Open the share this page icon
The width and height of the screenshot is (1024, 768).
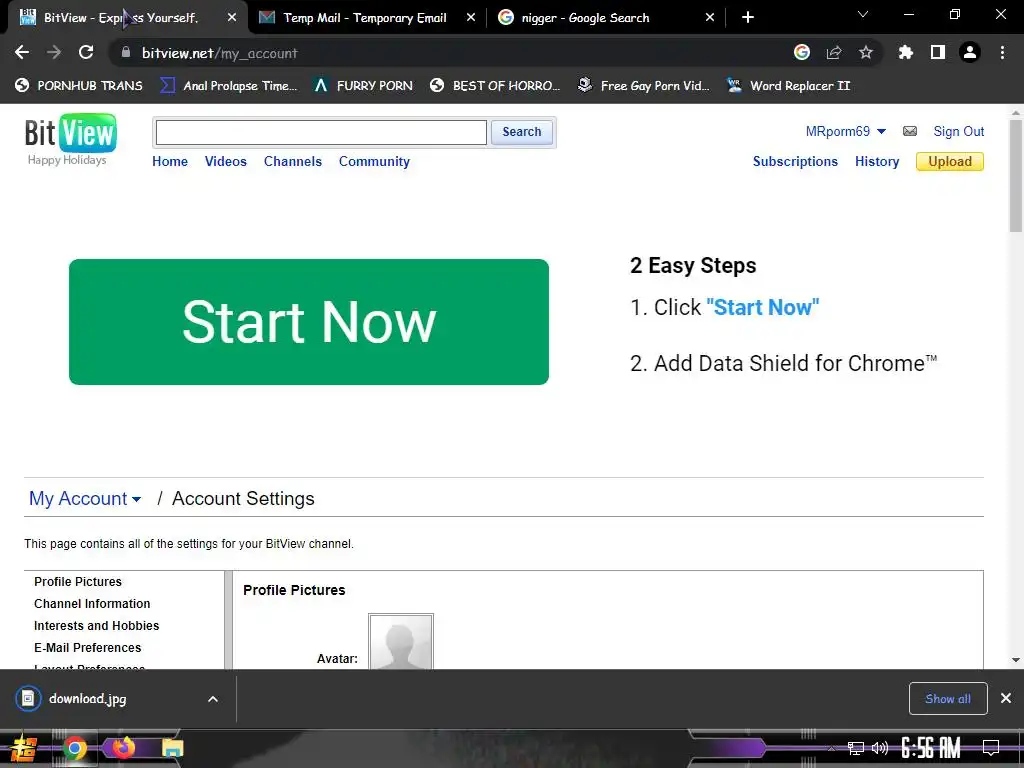(x=834, y=53)
